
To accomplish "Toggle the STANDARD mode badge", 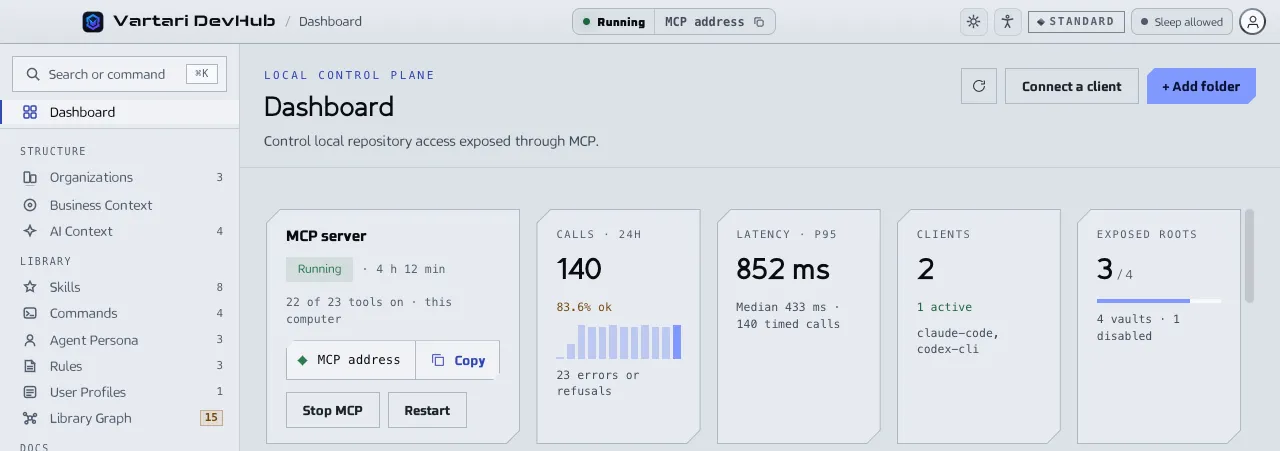I will [x=1076, y=22].
